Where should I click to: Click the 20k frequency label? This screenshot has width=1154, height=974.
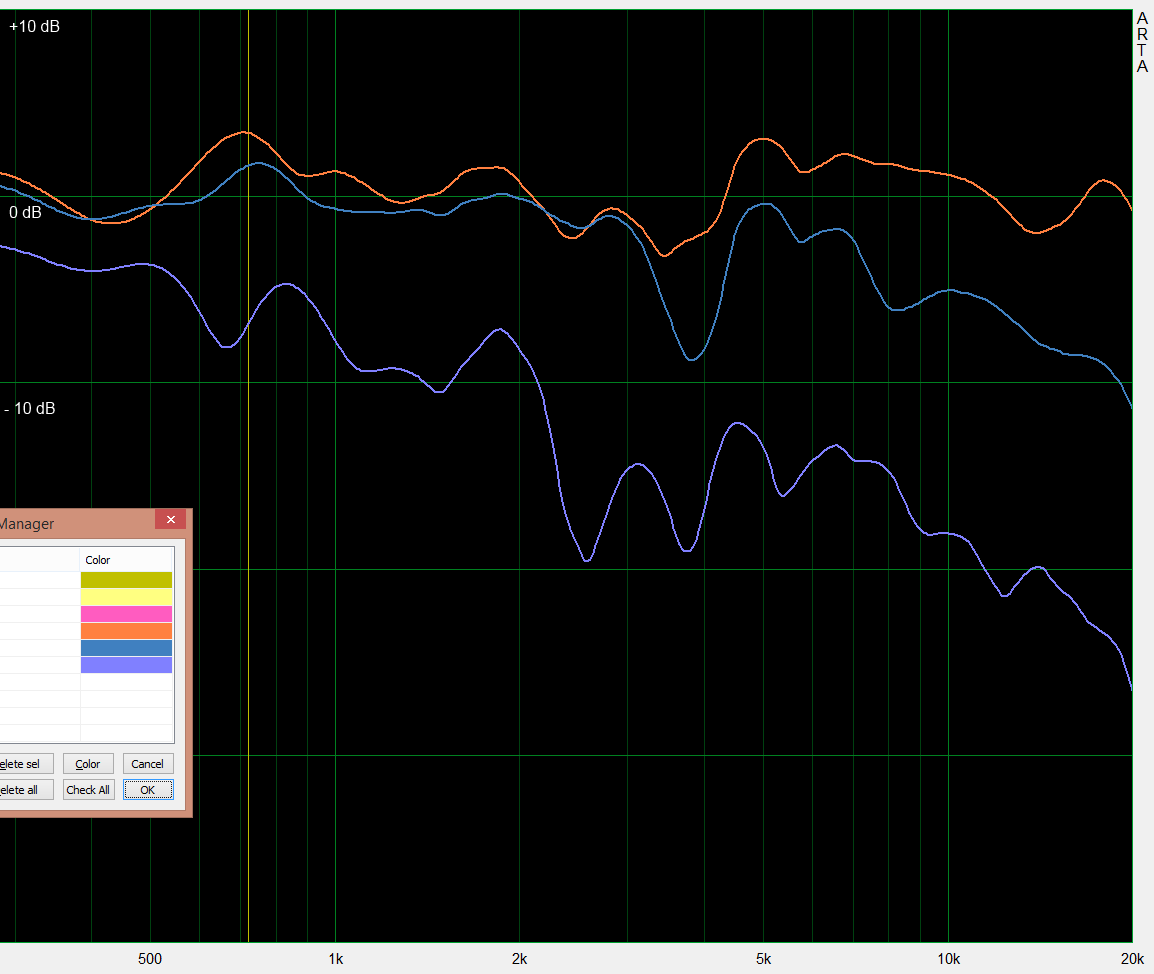[x=1132, y=959]
